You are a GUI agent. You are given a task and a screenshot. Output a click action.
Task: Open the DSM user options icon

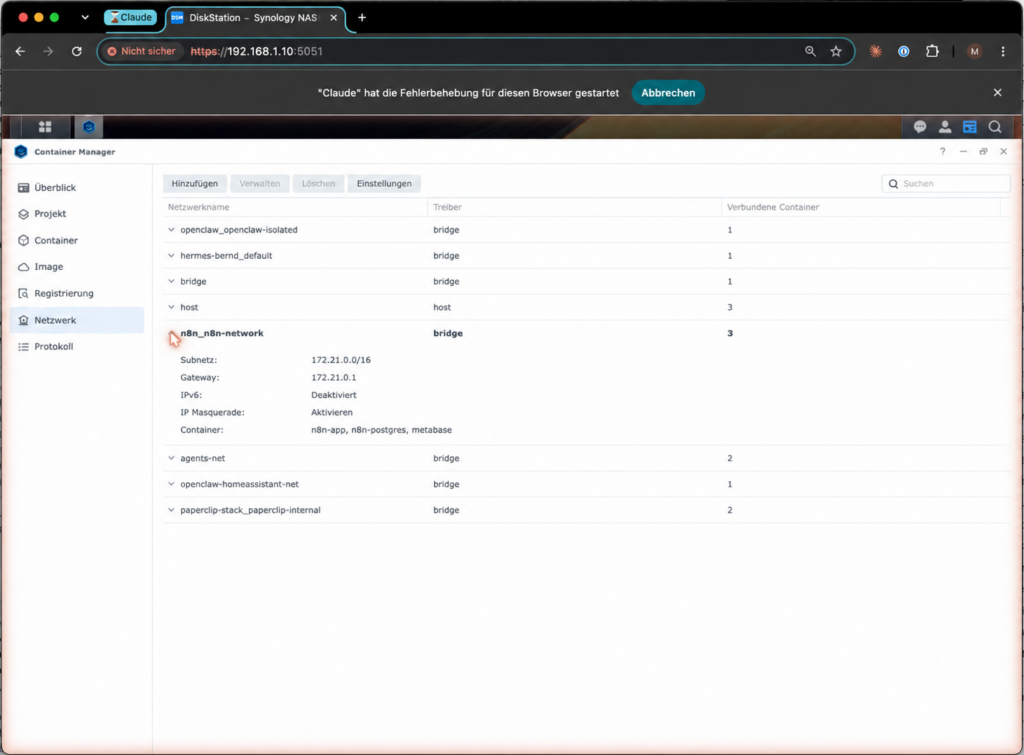click(x=944, y=127)
